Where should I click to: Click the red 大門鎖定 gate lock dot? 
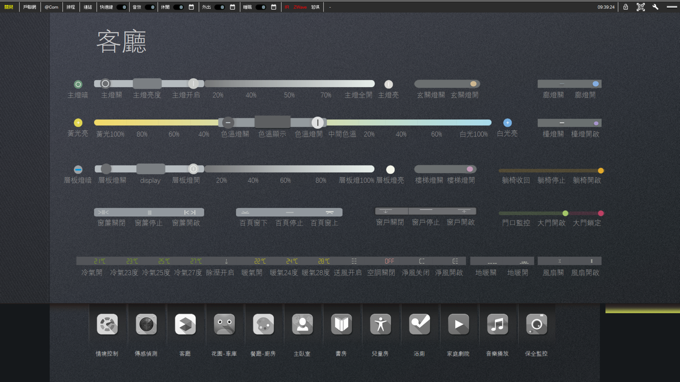pyautogui.click(x=601, y=213)
